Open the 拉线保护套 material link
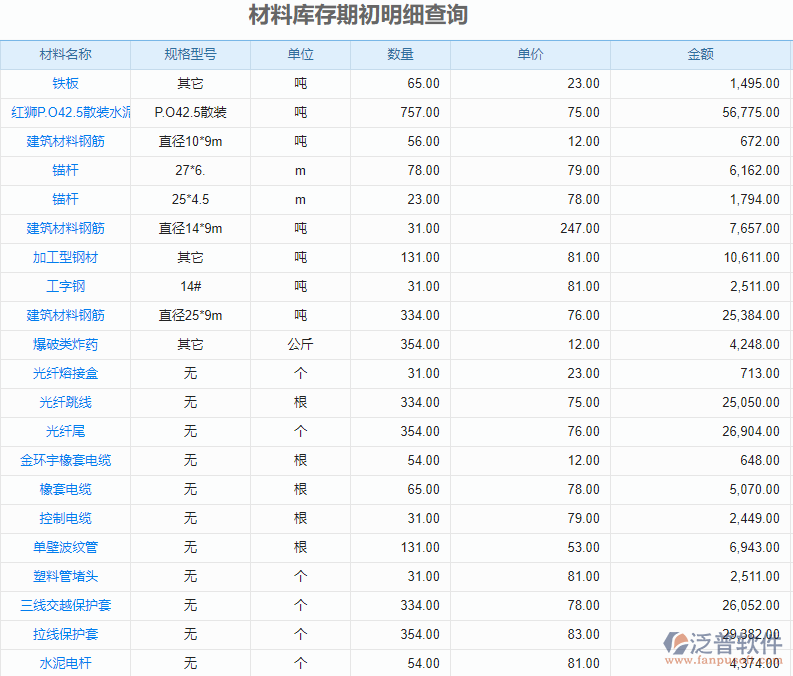 [x=65, y=634]
